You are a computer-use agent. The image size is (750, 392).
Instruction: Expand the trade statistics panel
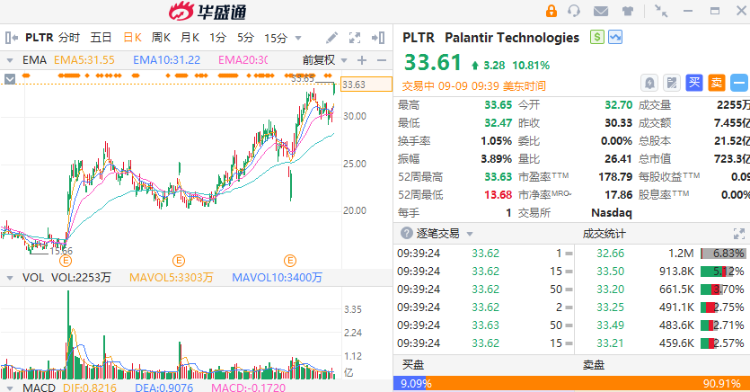click(x=739, y=233)
